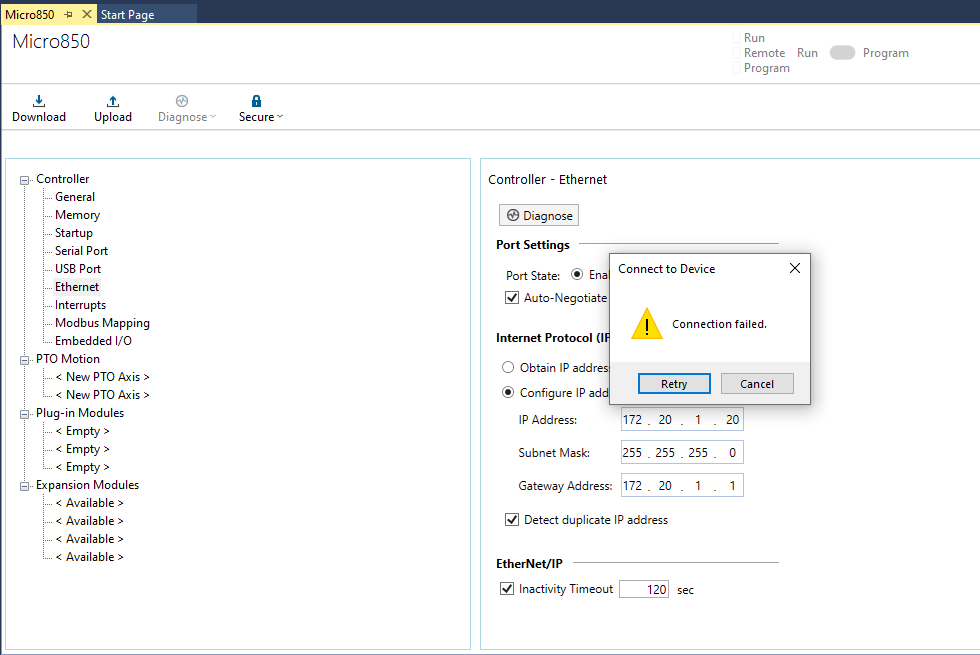Image resolution: width=980 pixels, height=655 pixels.
Task: Click the yellow warning icon in dialog
Action: (646, 323)
